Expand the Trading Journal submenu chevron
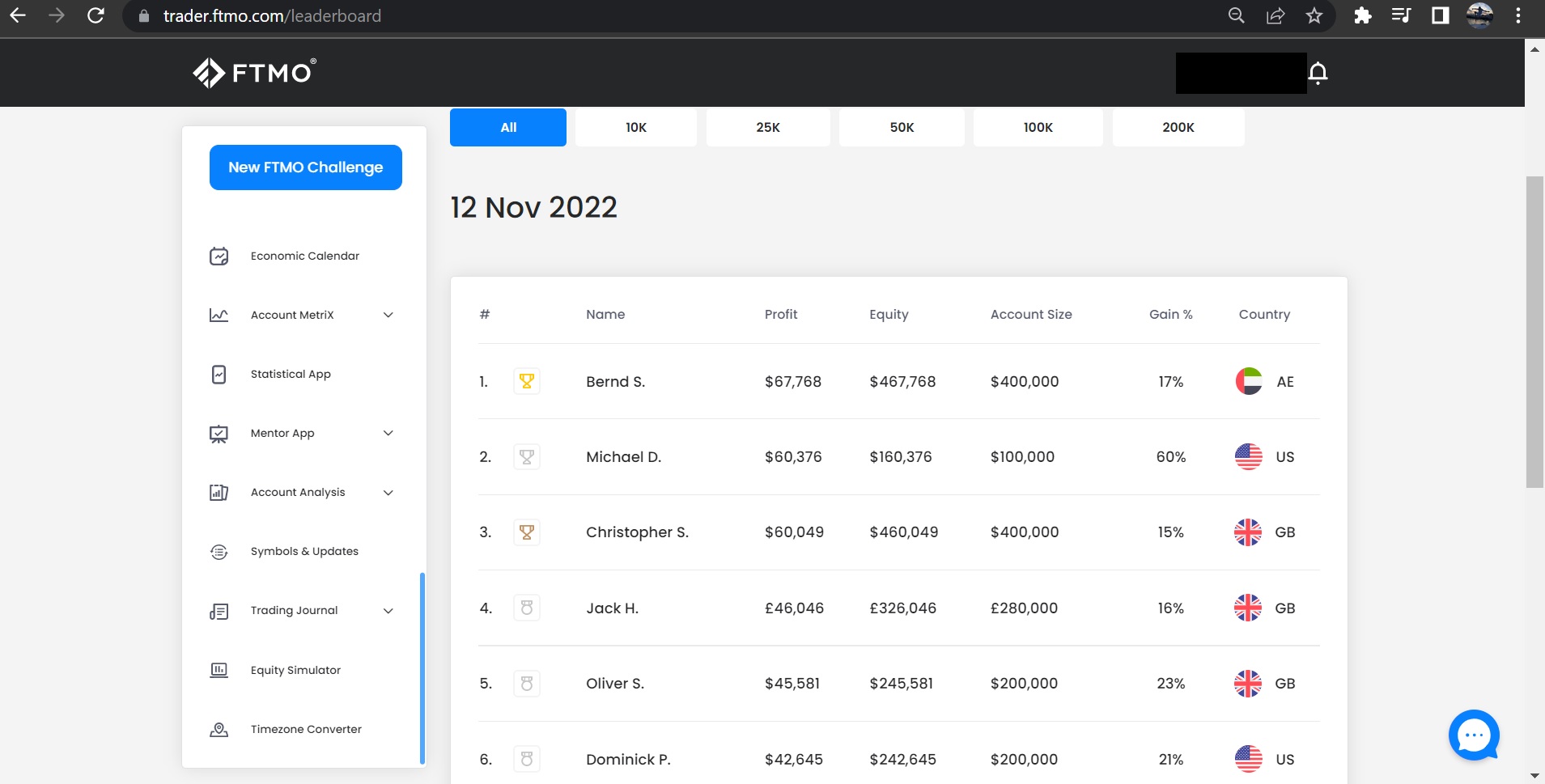 coord(388,611)
